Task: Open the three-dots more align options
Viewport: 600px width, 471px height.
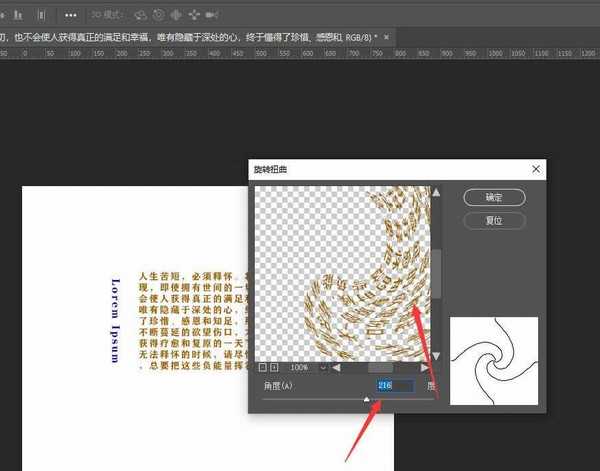Action: pos(70,16)
